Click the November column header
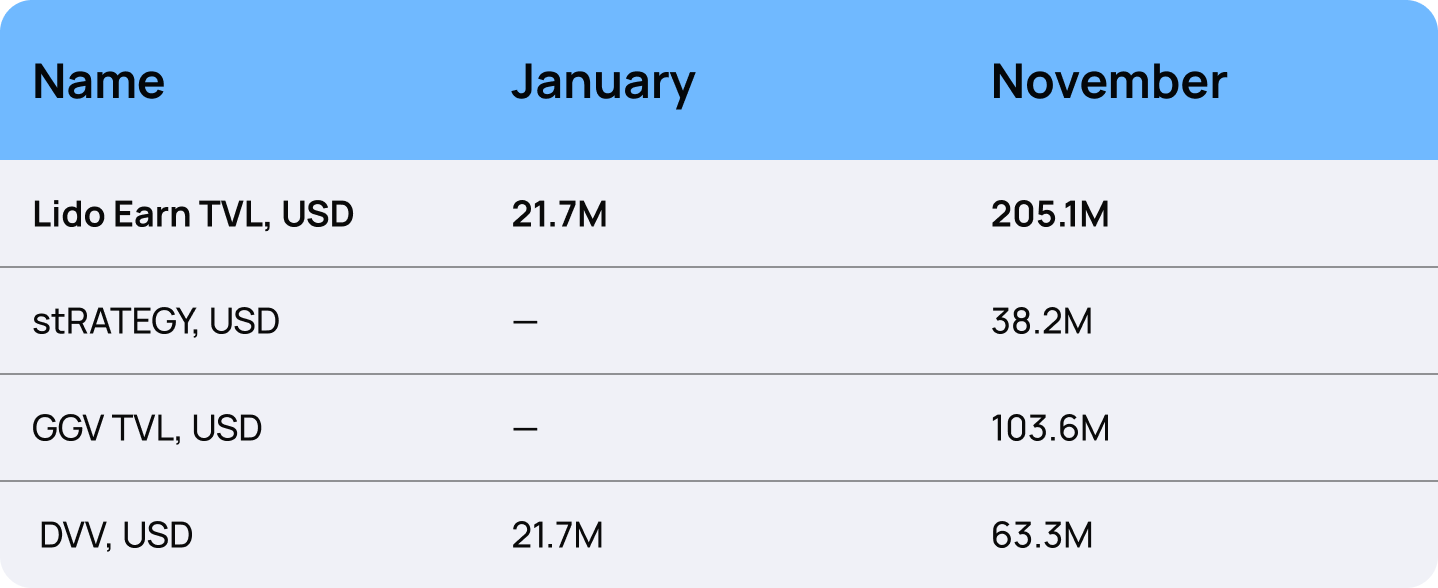The image size is (1438, 588). [x=1109, y=82]
